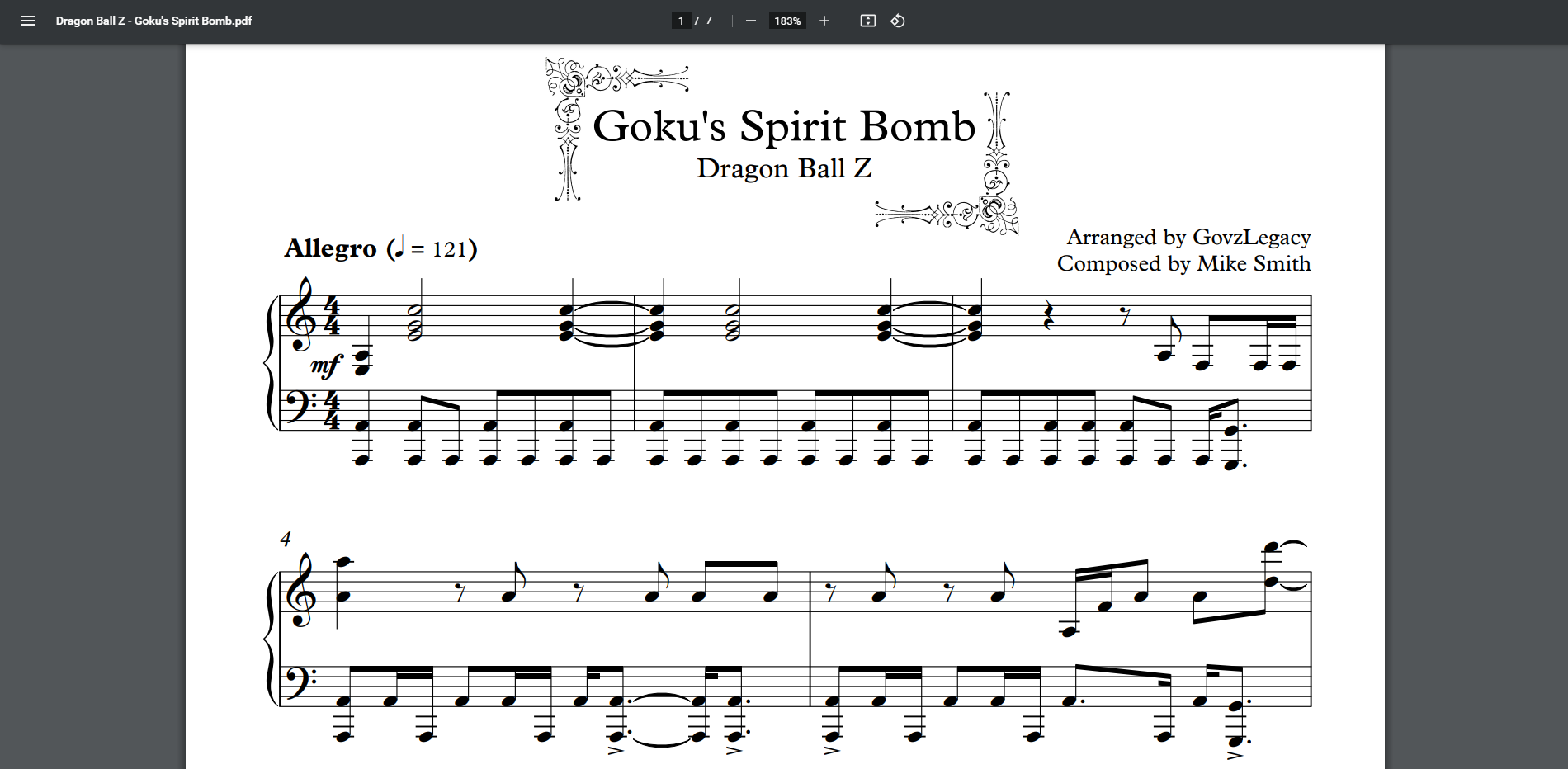Click the fit to page icon
The height and width of the screenshot is (769, 1568).
tap(867, 21)
